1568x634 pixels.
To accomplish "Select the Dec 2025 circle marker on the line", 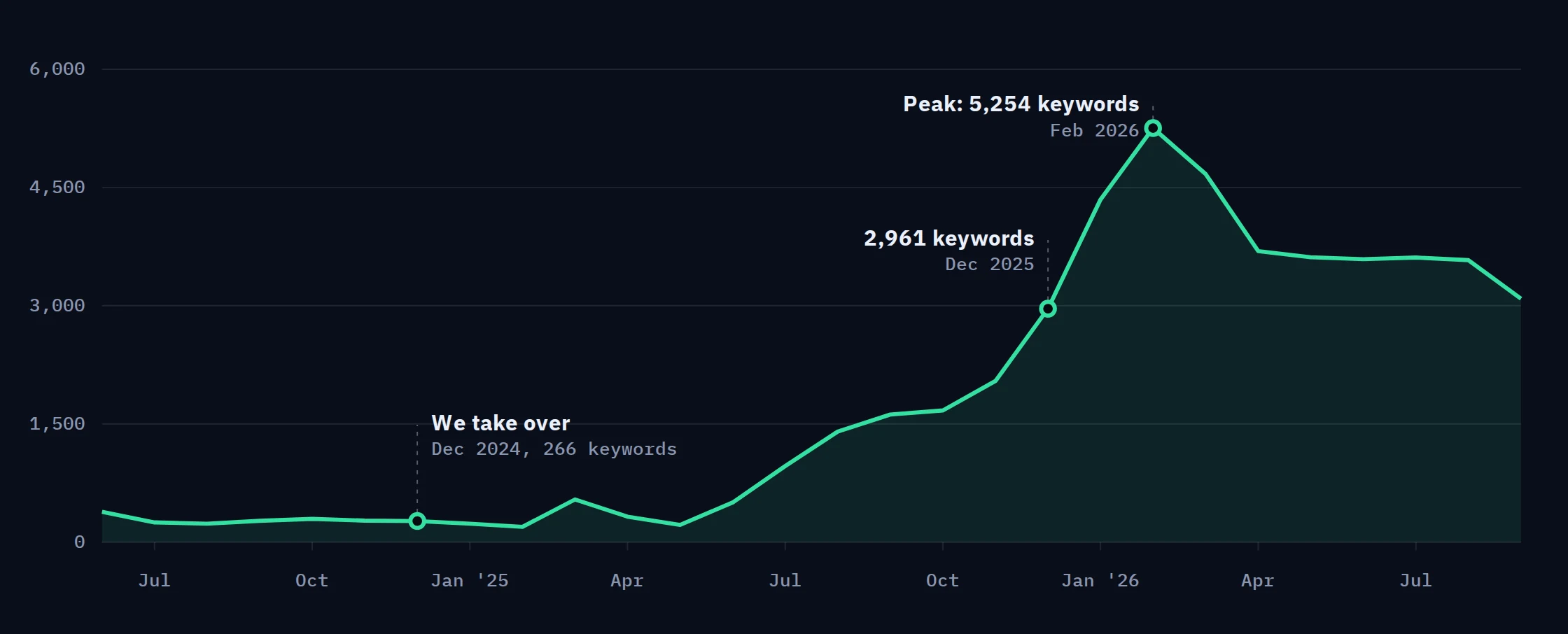I will tap(1048, 309).
